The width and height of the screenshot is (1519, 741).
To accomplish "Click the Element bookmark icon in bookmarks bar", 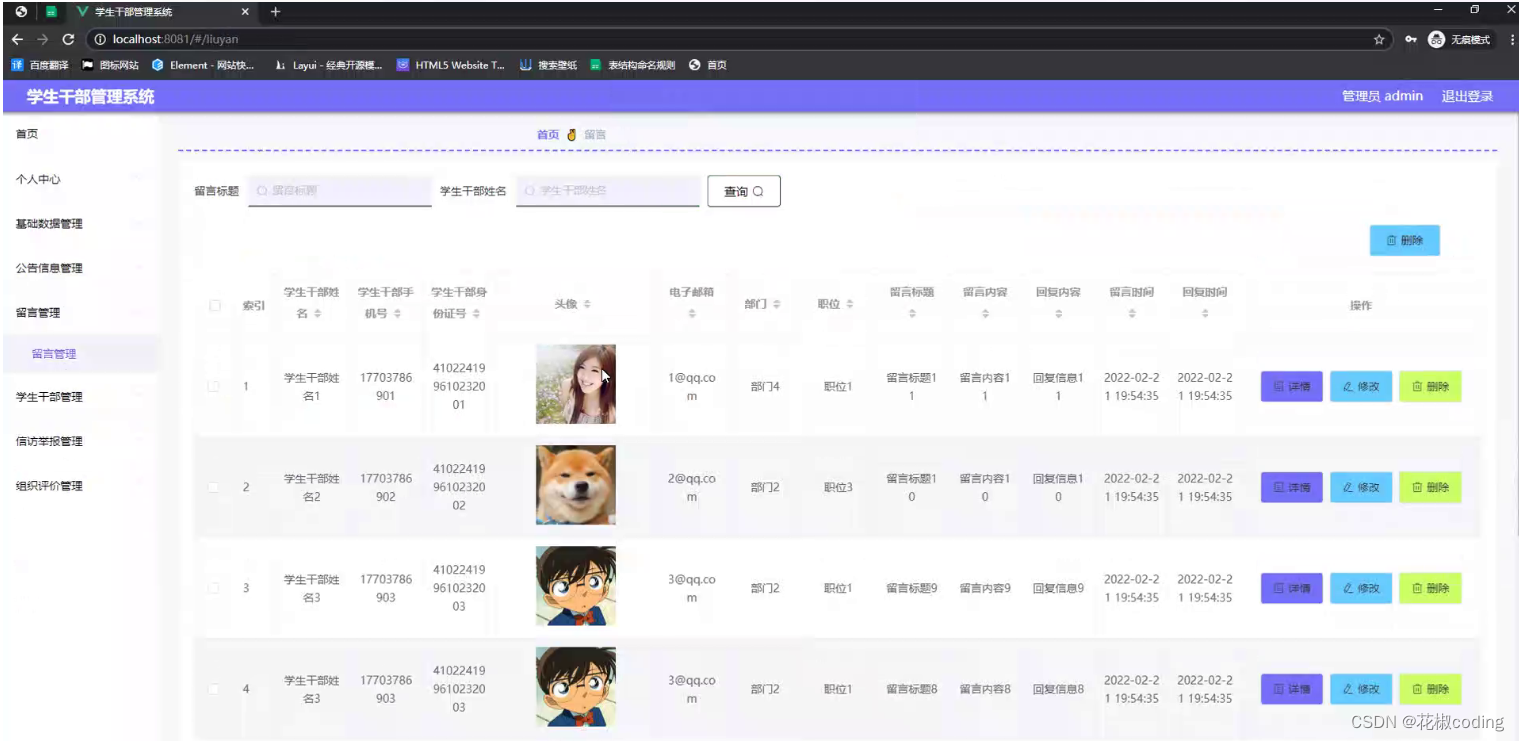I will pos(156,65).
